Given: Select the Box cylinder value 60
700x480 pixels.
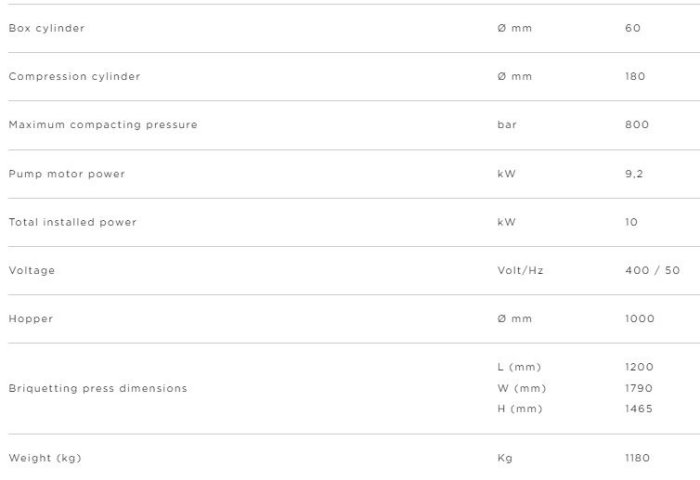Looking at the screenshot, I should coord(632,28).
